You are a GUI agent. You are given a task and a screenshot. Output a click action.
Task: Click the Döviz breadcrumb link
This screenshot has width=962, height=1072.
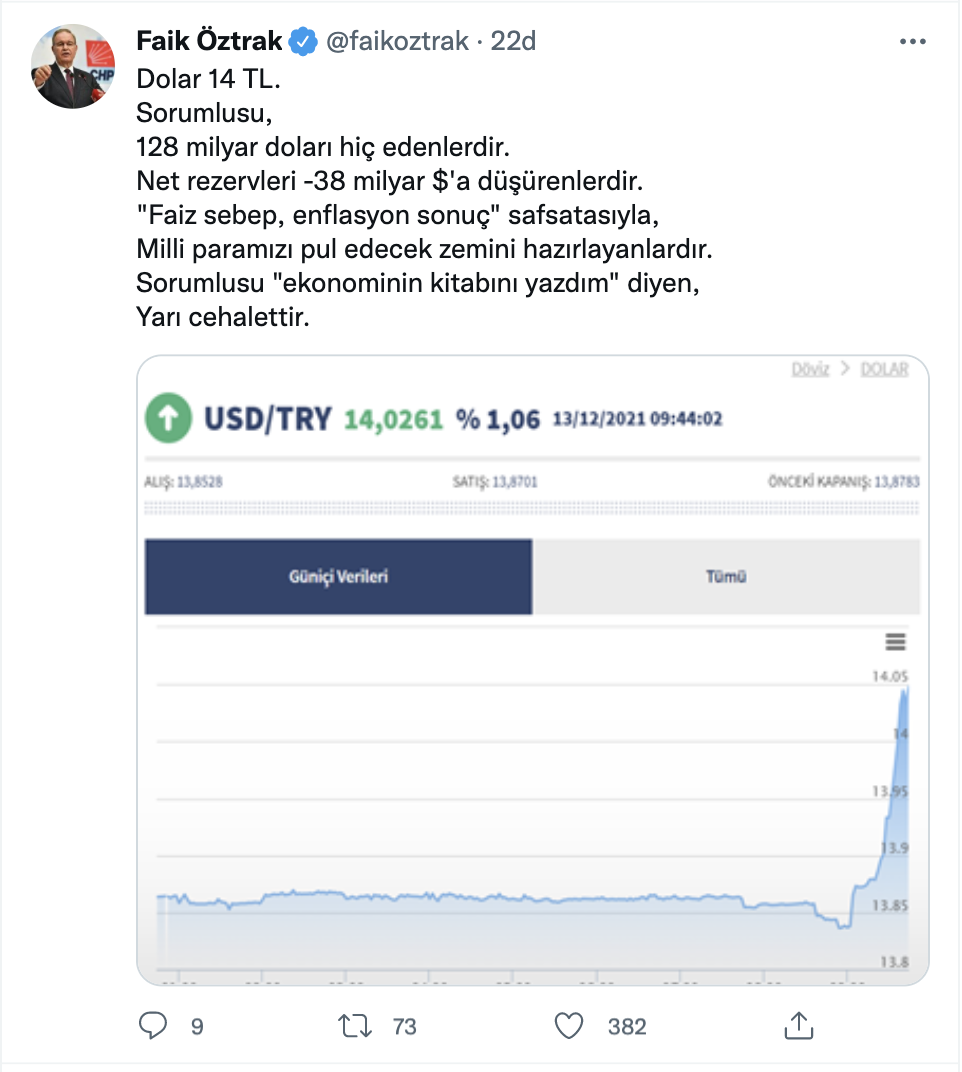coord(810,369)
